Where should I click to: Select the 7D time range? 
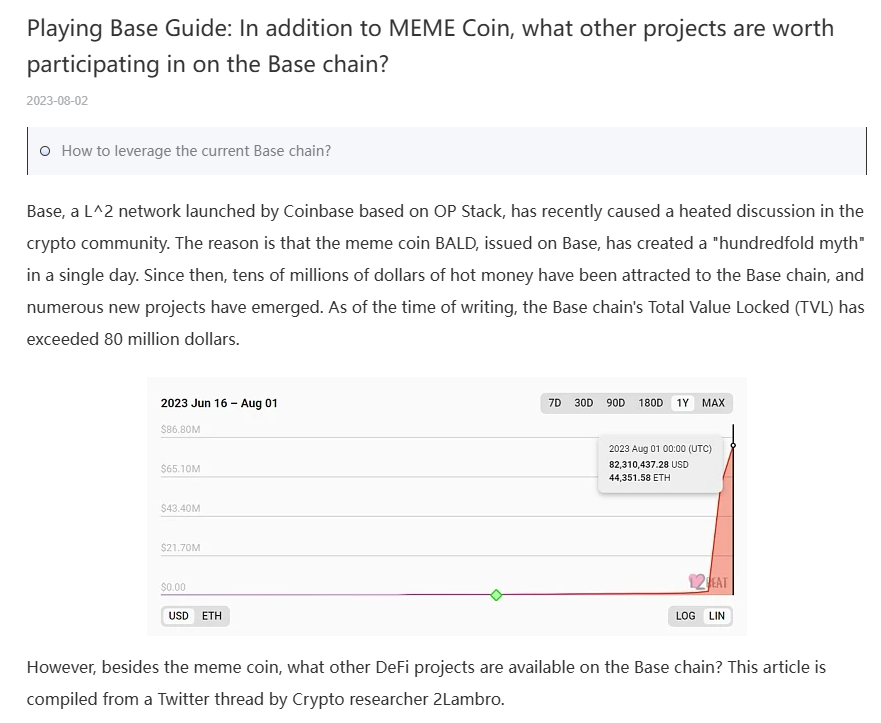(554, 403)
